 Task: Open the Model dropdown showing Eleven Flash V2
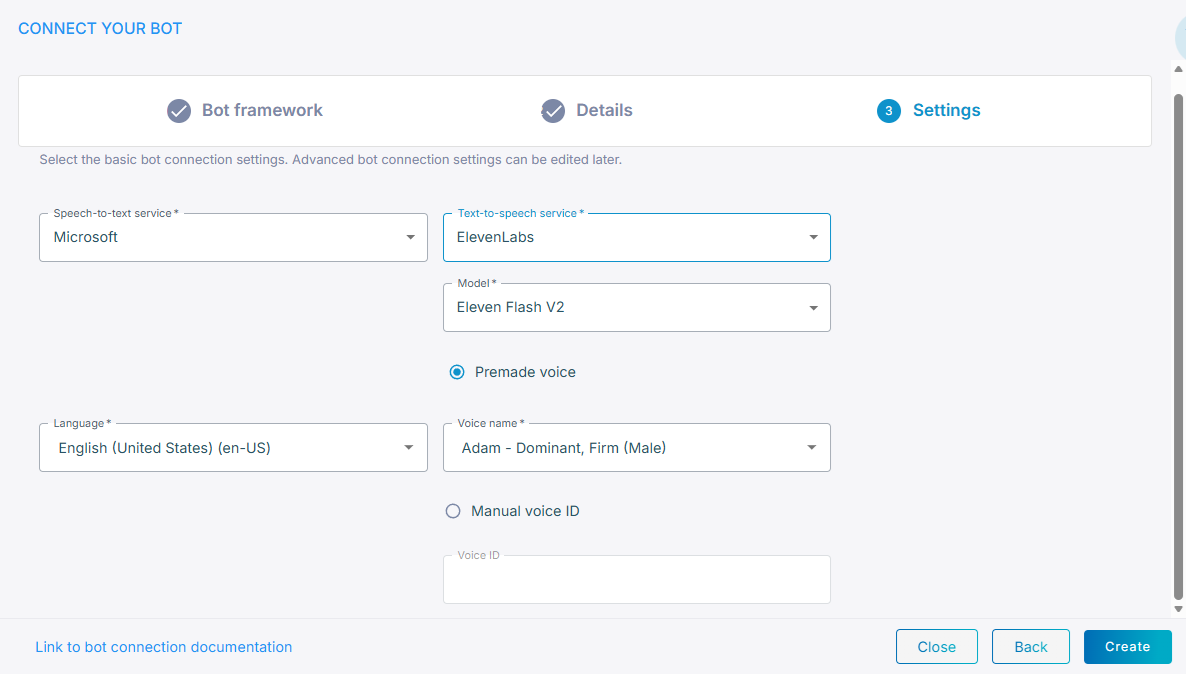636,308
